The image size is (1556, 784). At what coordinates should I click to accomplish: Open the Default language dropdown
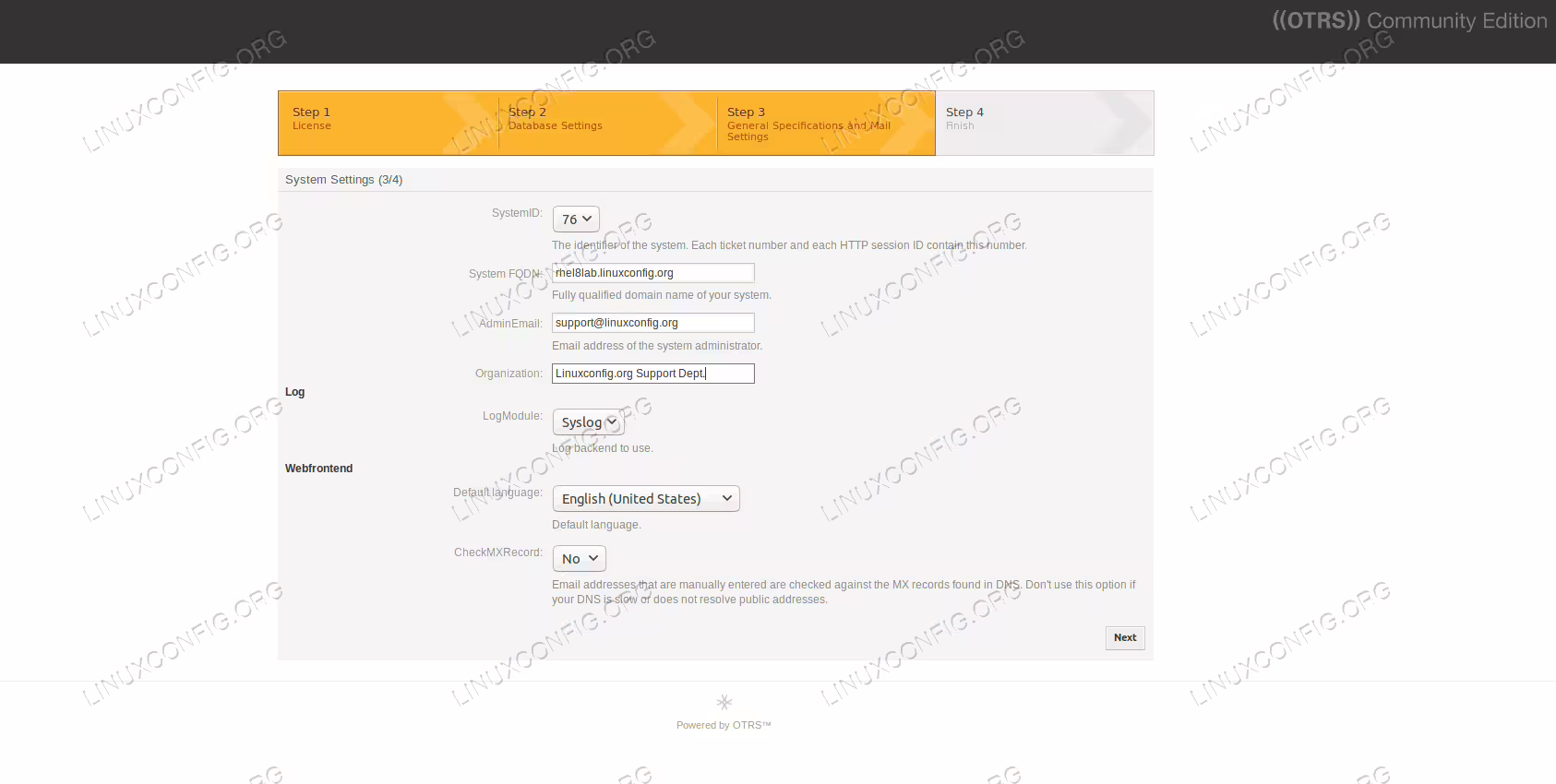[646, 499]
